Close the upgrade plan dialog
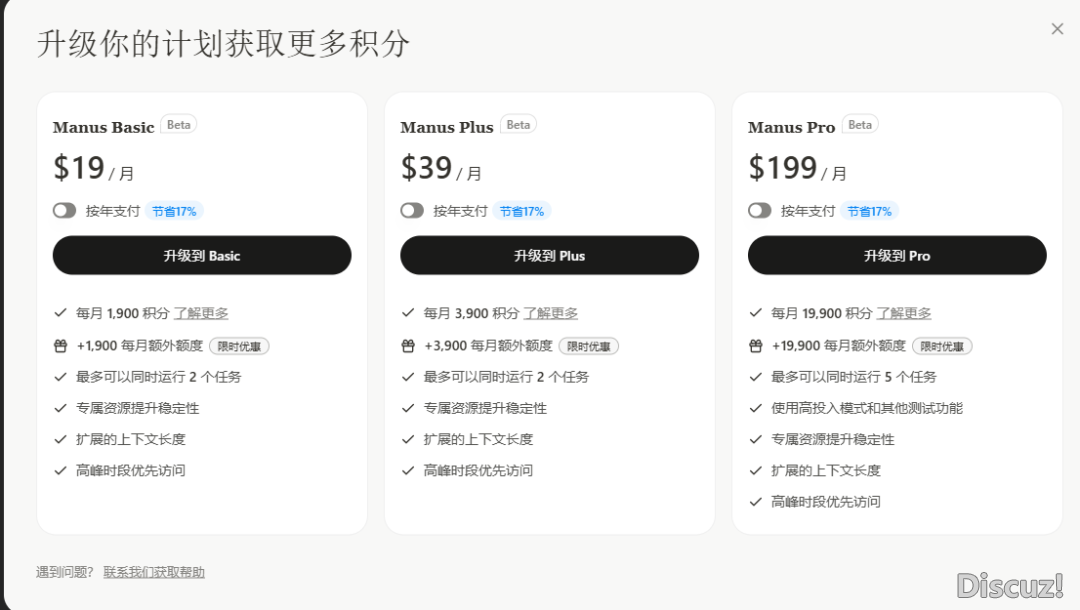 click(1057, 29)
